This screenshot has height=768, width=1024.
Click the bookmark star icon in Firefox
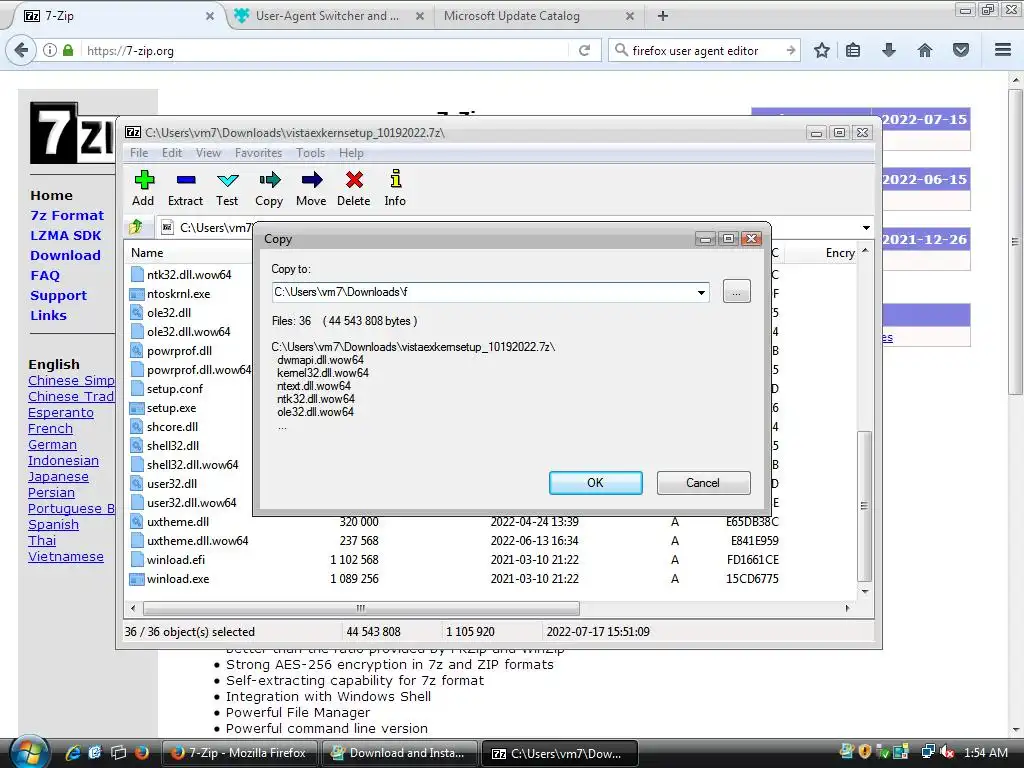click(822, 50)
